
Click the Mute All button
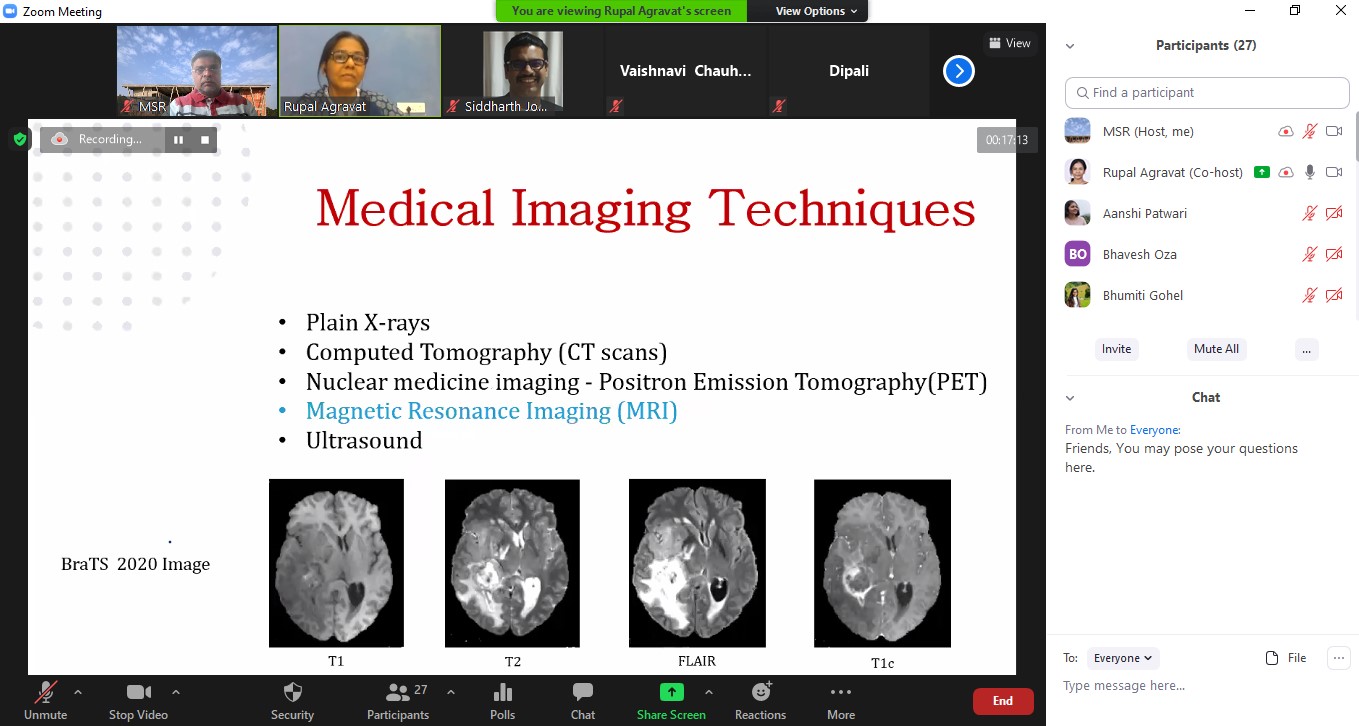pos(1216,349)
